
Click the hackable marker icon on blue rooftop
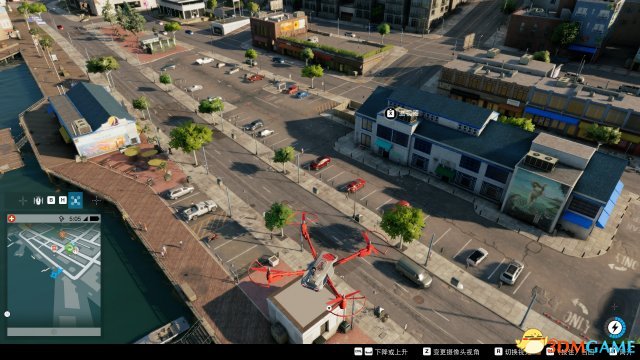pyautogui.click(x=391, y=113)
